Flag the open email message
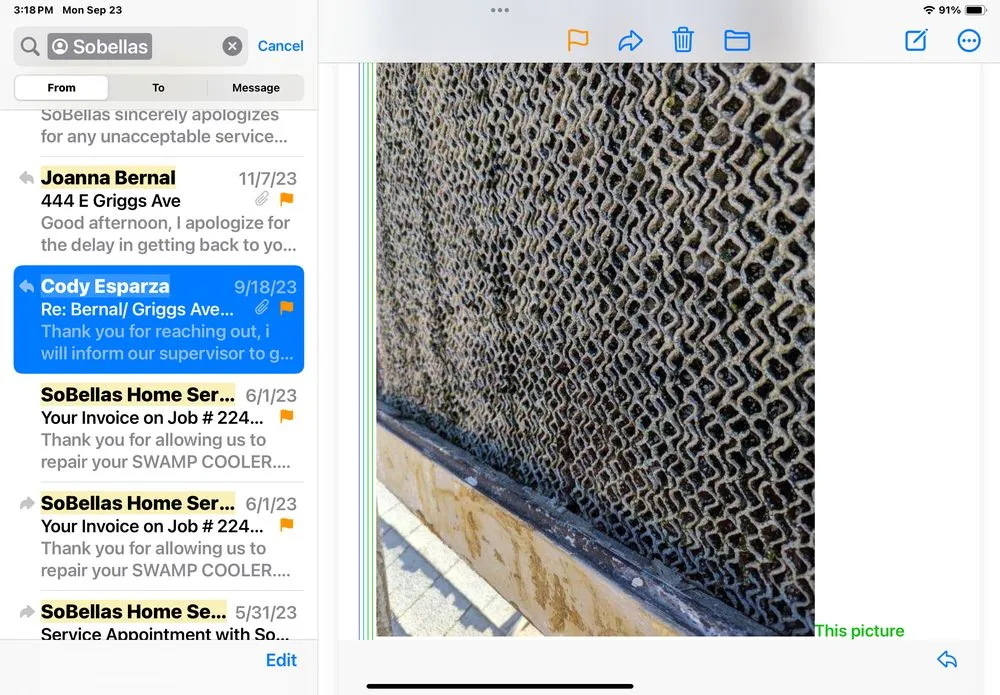This screenshot has width=1000, height=695. tap(578, 40)
